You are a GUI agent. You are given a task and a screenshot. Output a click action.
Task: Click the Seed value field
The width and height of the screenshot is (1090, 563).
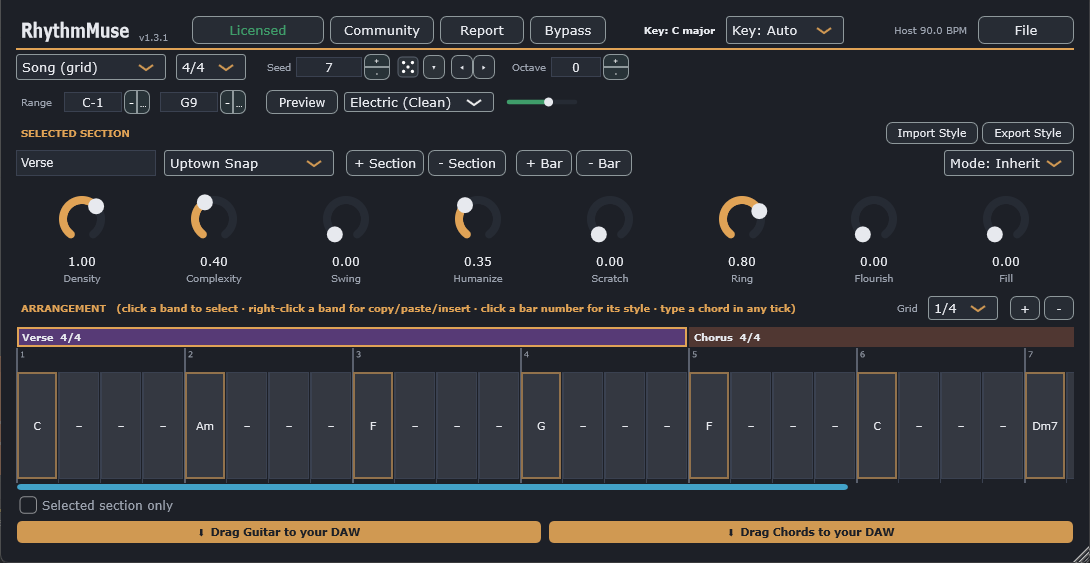(x=329, y=67)
